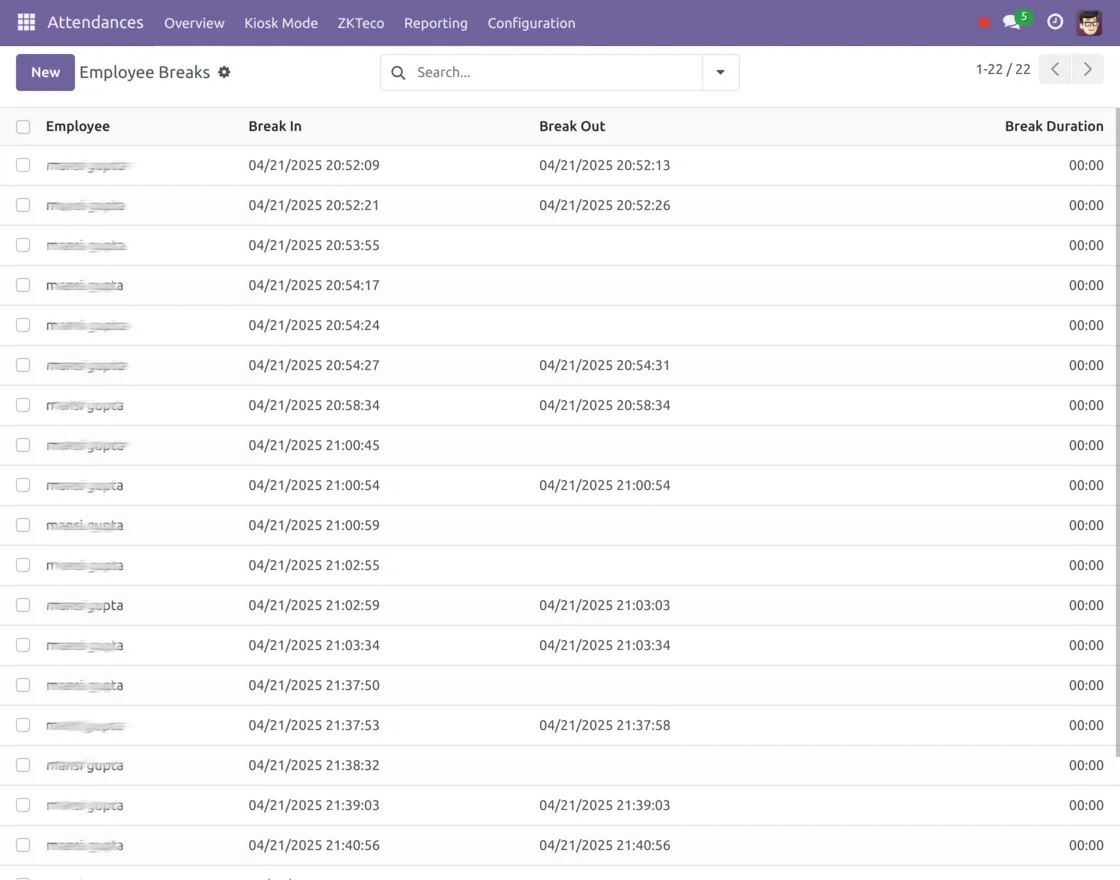Viewport: 1120px width, 880px height.
Task: Open the clock activities icon
Action: coord(1055,22)
